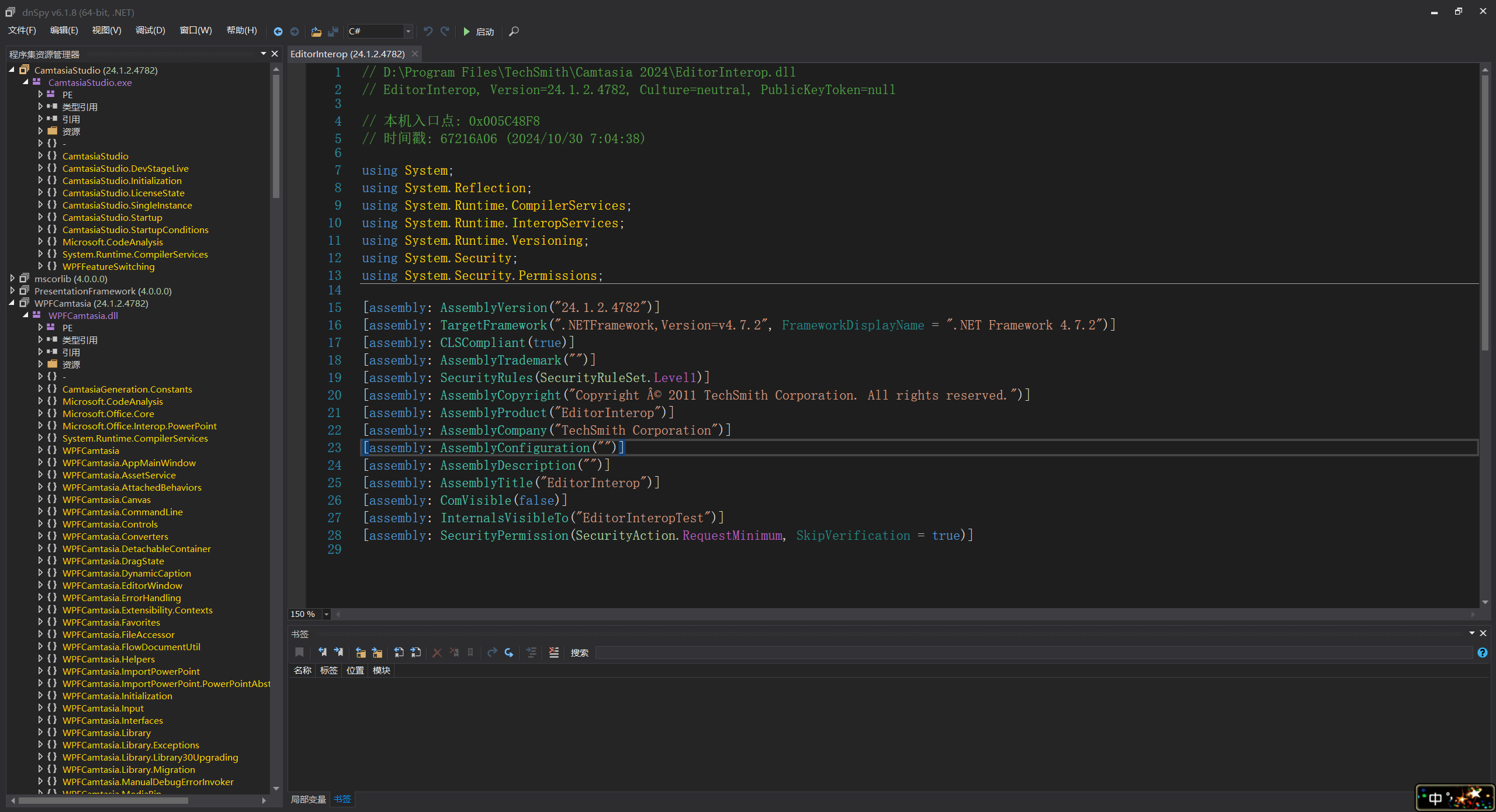Sort bookmarks by 位置 column header
Screen dimensions: 1496x812
click(x=355, y=670)
